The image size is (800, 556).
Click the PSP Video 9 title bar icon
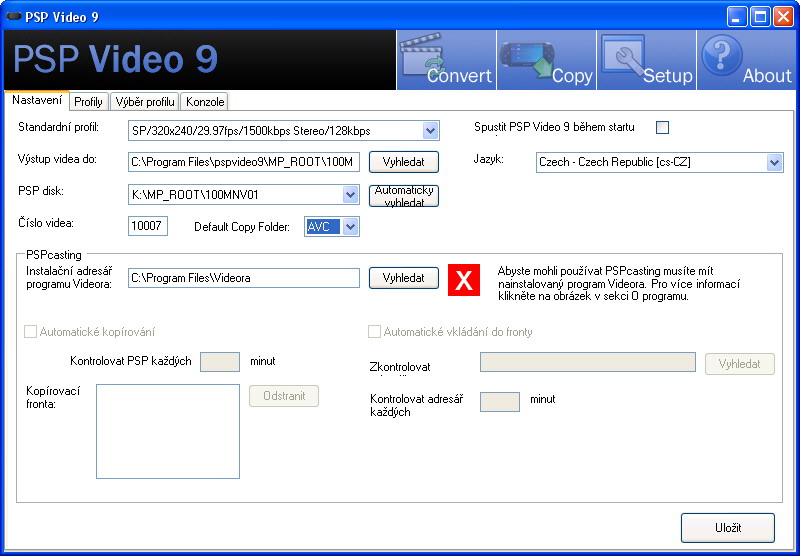click(13, 16)
